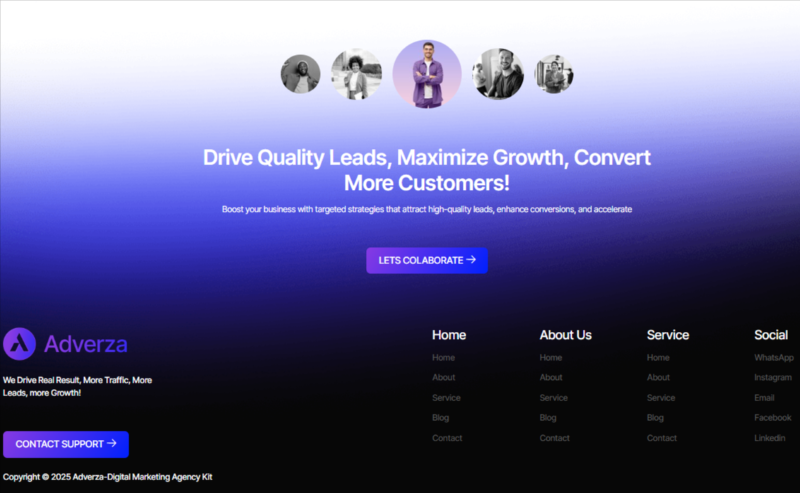Image resolution: width=800 pixels, height=493 pixels.
Task: Open the Linkedin social link
Action: point(769,438)
